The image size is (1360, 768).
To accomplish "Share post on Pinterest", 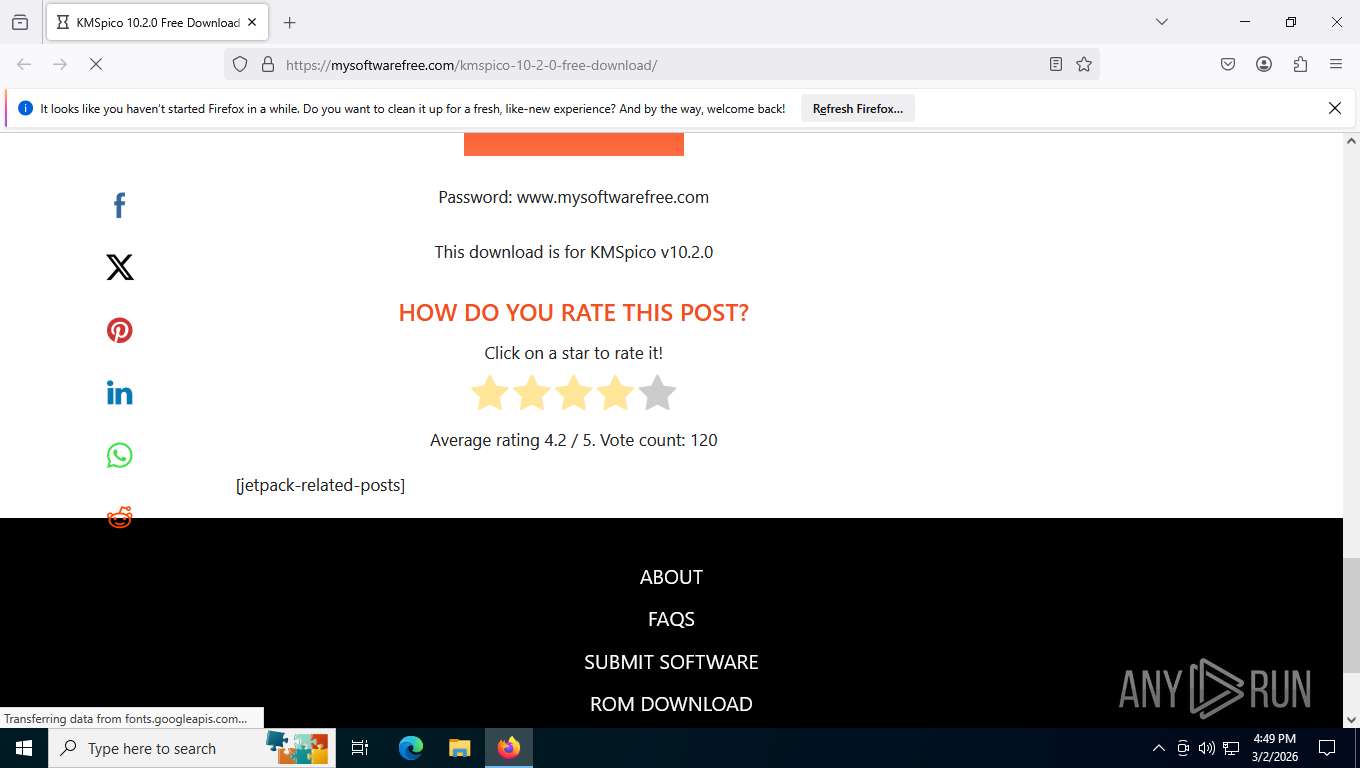I will [119, 330].
